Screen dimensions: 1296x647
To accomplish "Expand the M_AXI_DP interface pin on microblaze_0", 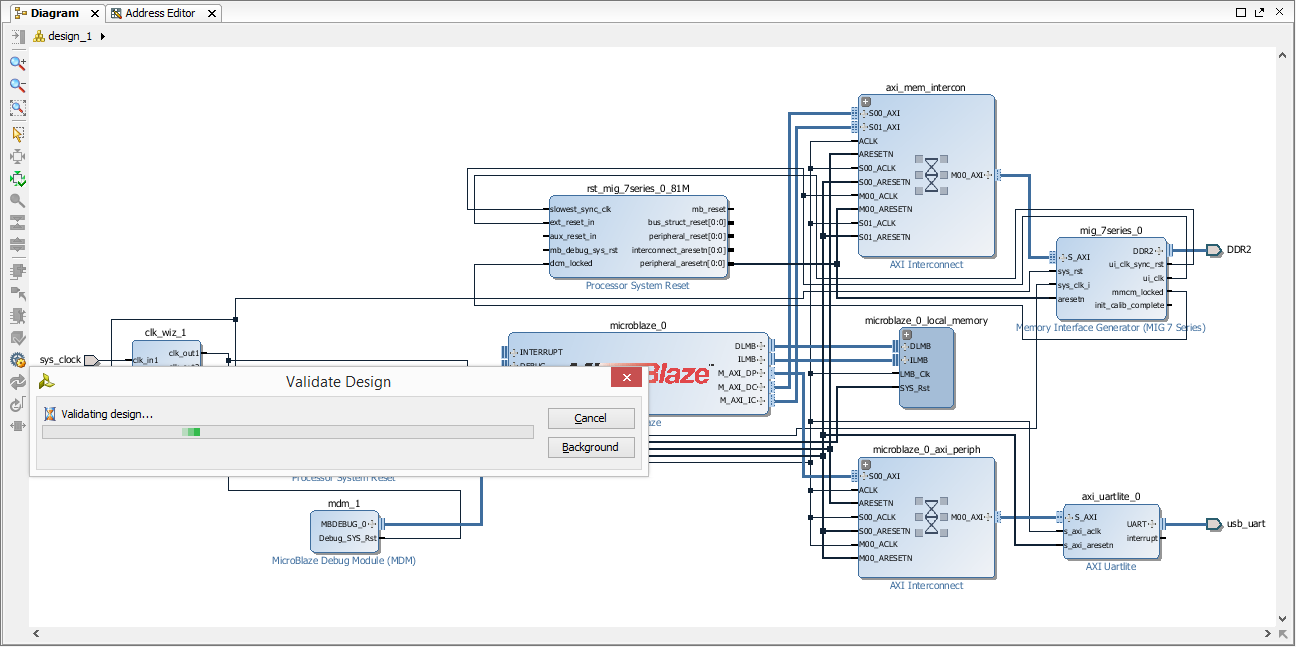I will coord(763,374).
